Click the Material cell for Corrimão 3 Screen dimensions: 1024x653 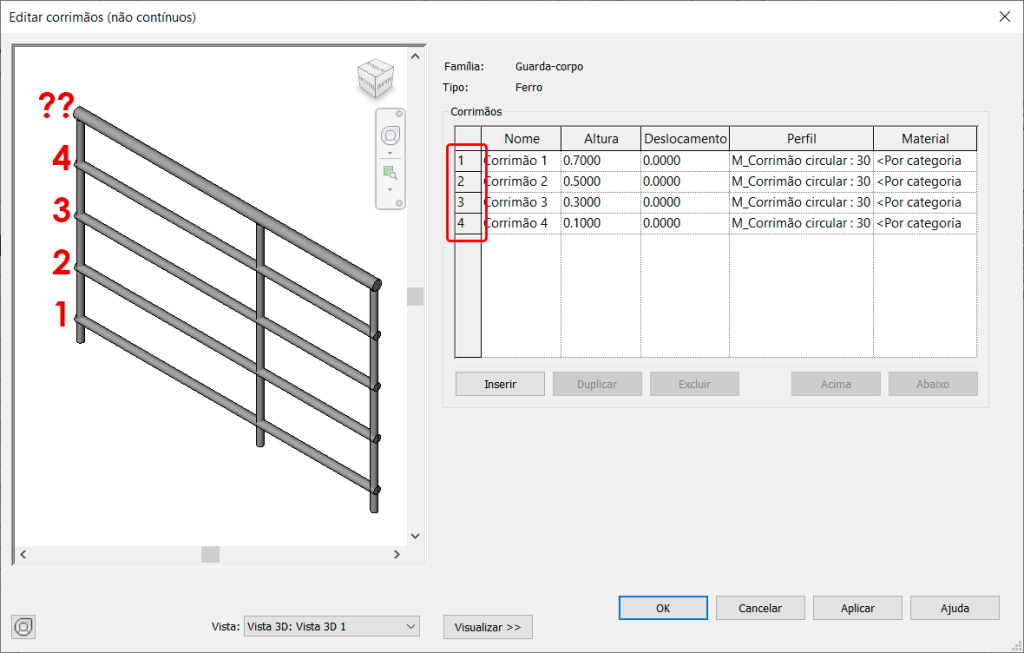pos(925,202)
